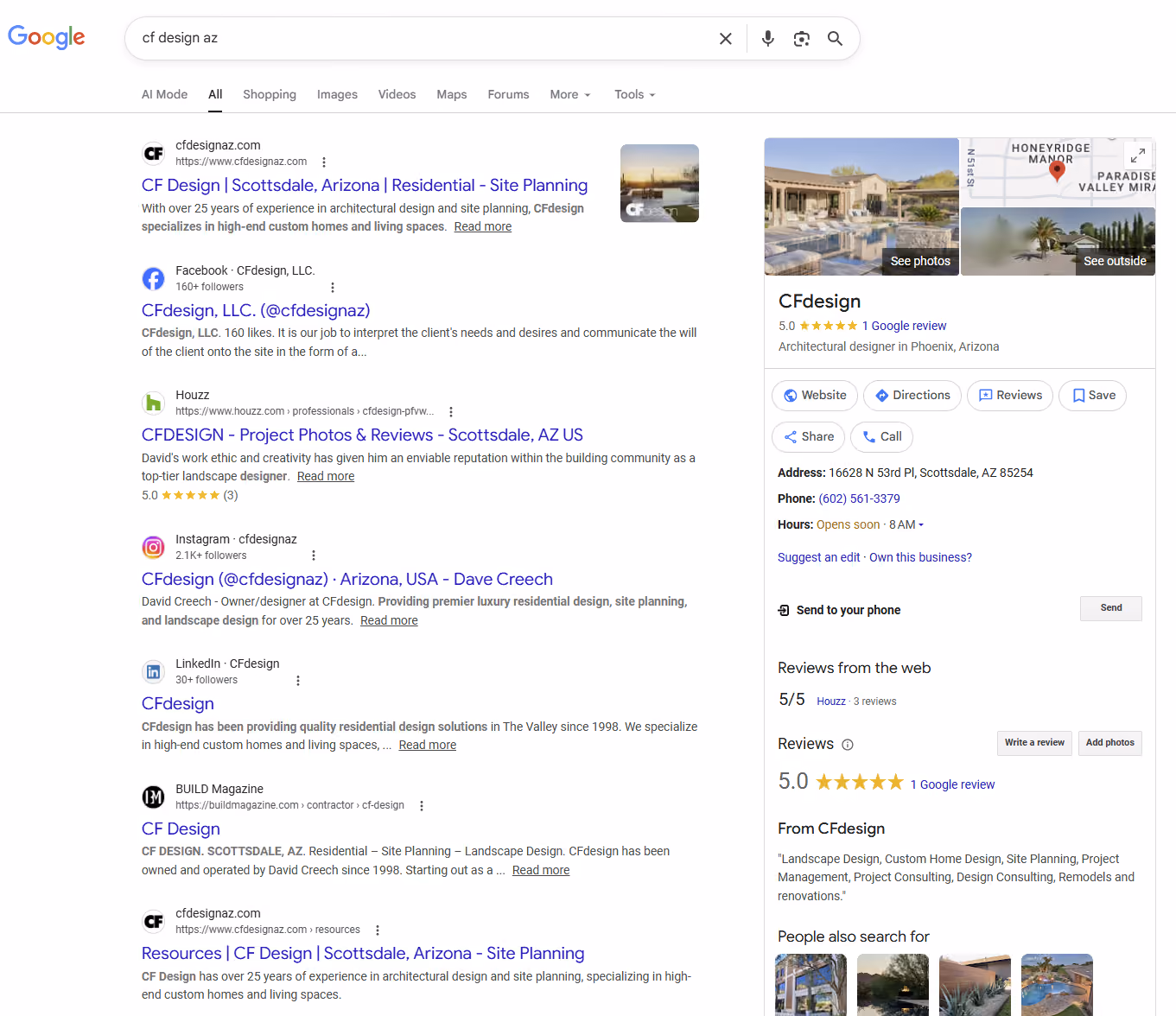
Task: Open Houzz link under Reviews from the web
Action: (x=831, y=702)
